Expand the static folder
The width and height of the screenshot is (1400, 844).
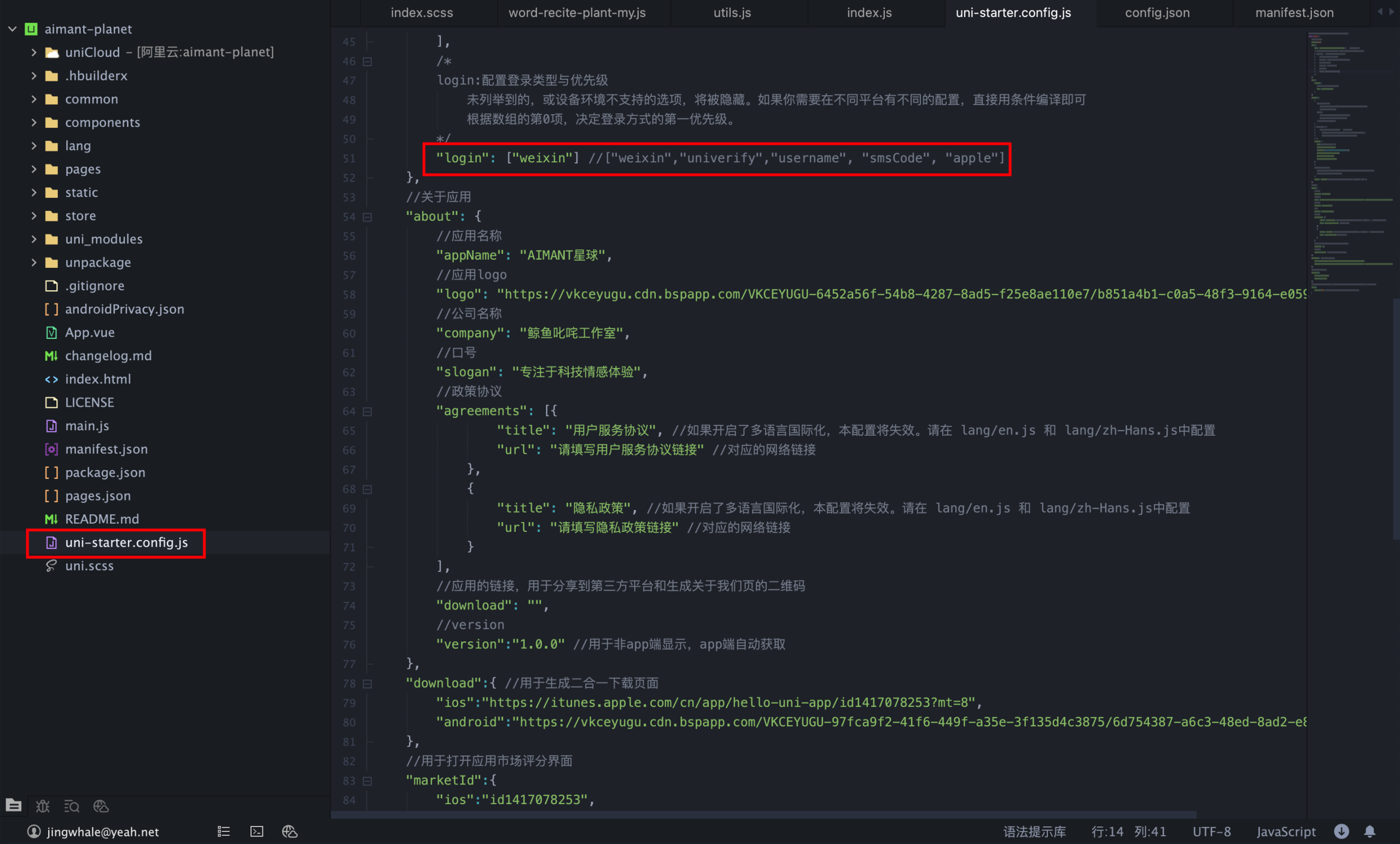coord(33,192)
